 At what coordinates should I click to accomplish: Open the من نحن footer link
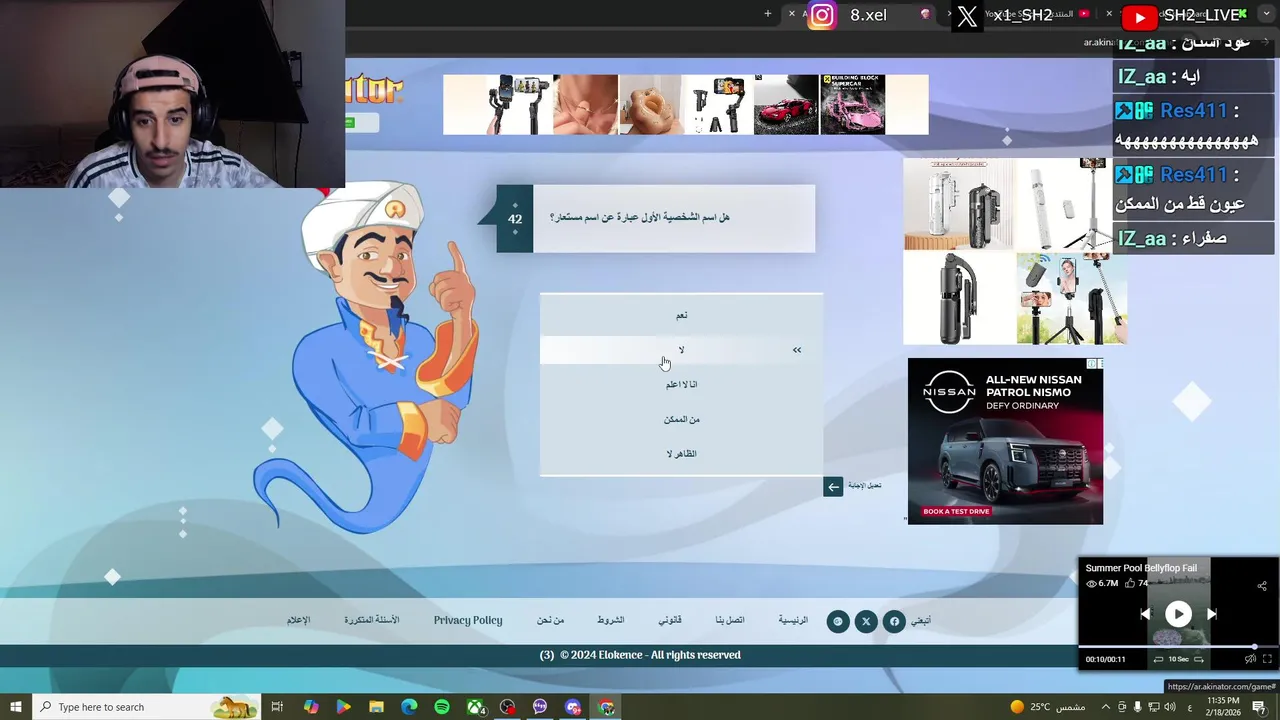click(x=550, y=620)
